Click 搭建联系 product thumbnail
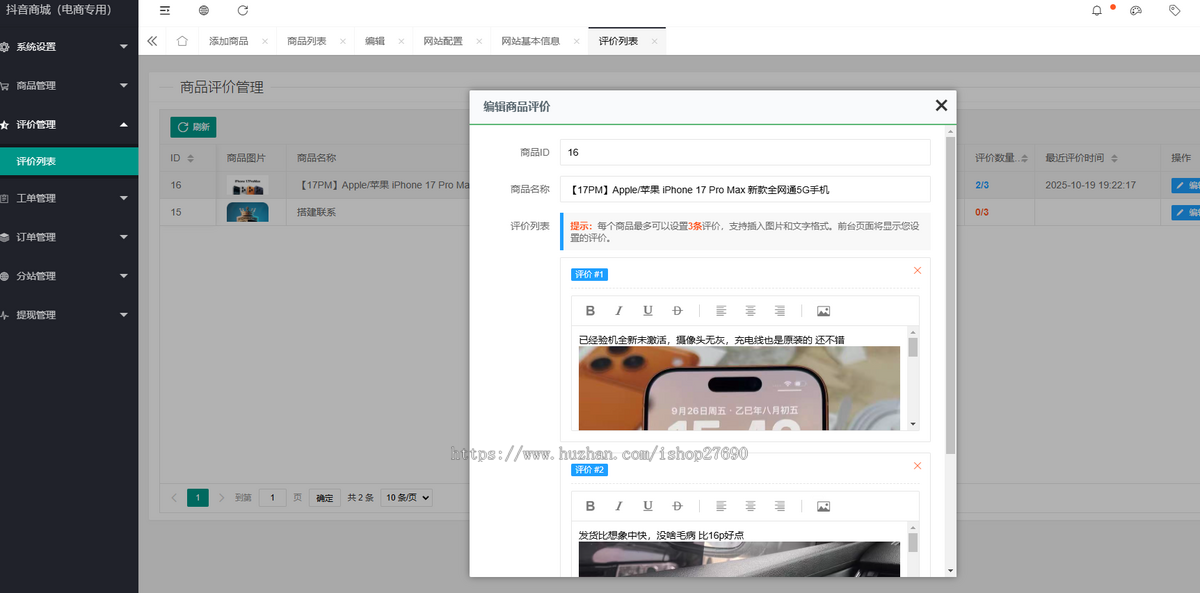The image size is (1200, 593). click(248, 212)
